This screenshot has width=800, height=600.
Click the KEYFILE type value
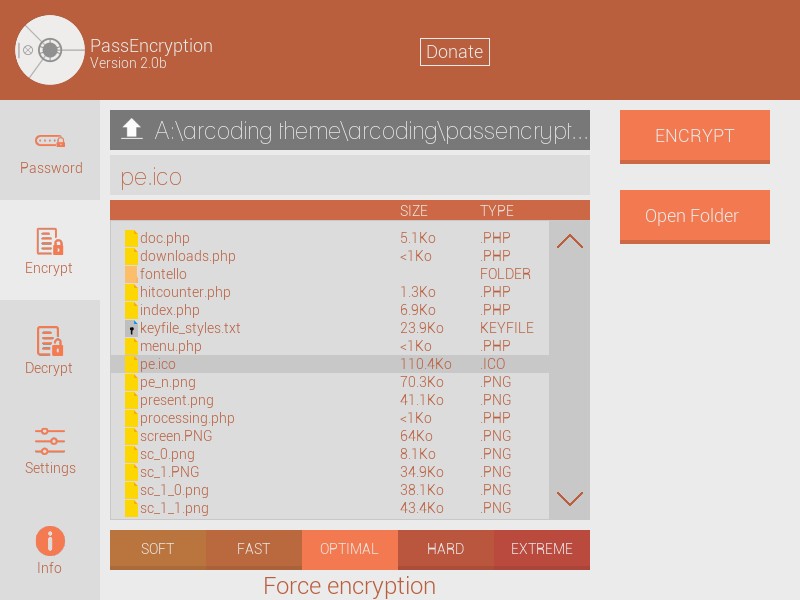pos(507,328)
